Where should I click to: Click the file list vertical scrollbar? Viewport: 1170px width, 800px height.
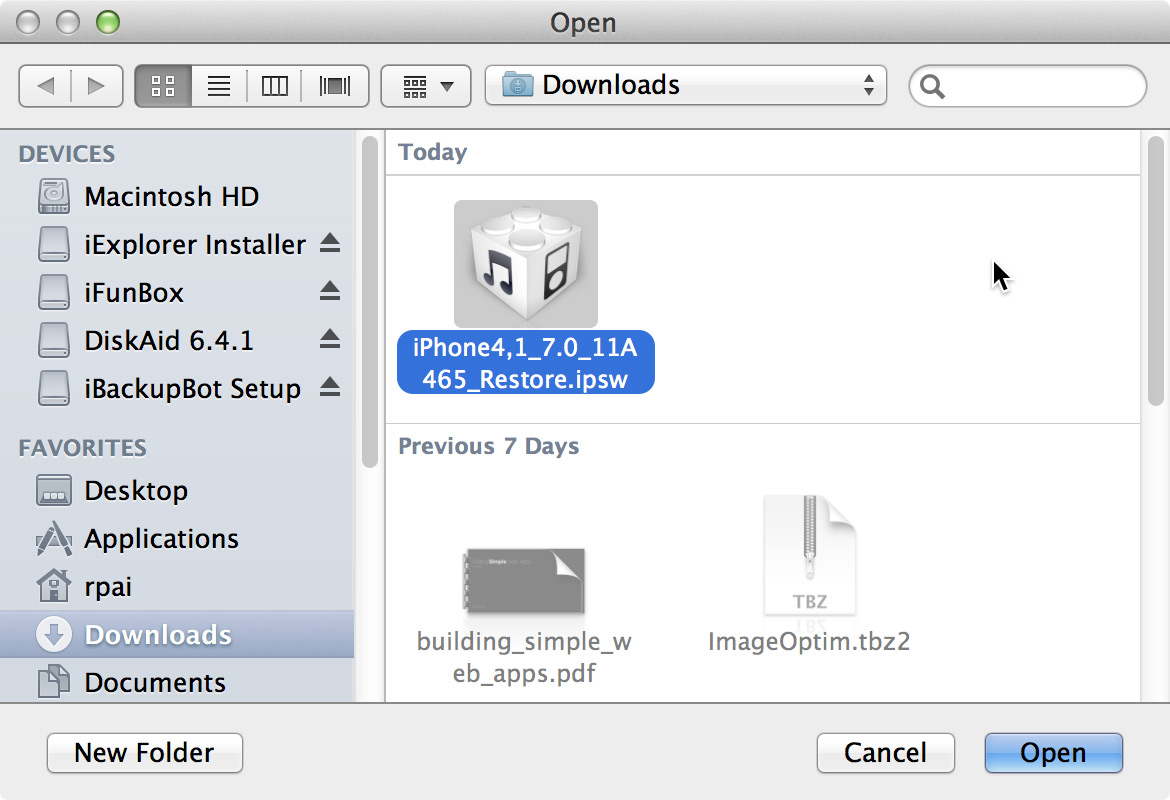point(1155,270)
